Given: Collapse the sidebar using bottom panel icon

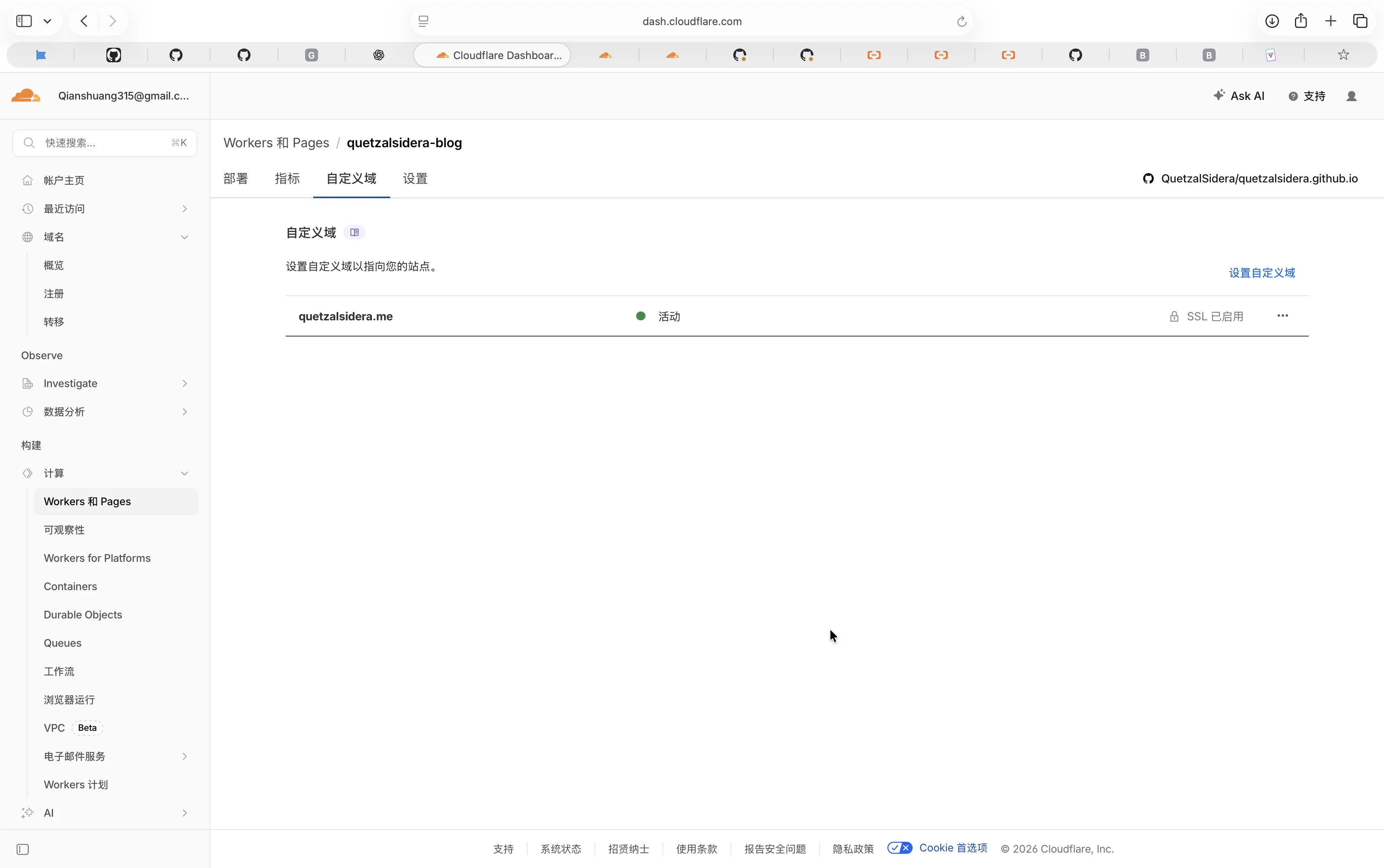Looking at the screenshot, I should point(22,849).
